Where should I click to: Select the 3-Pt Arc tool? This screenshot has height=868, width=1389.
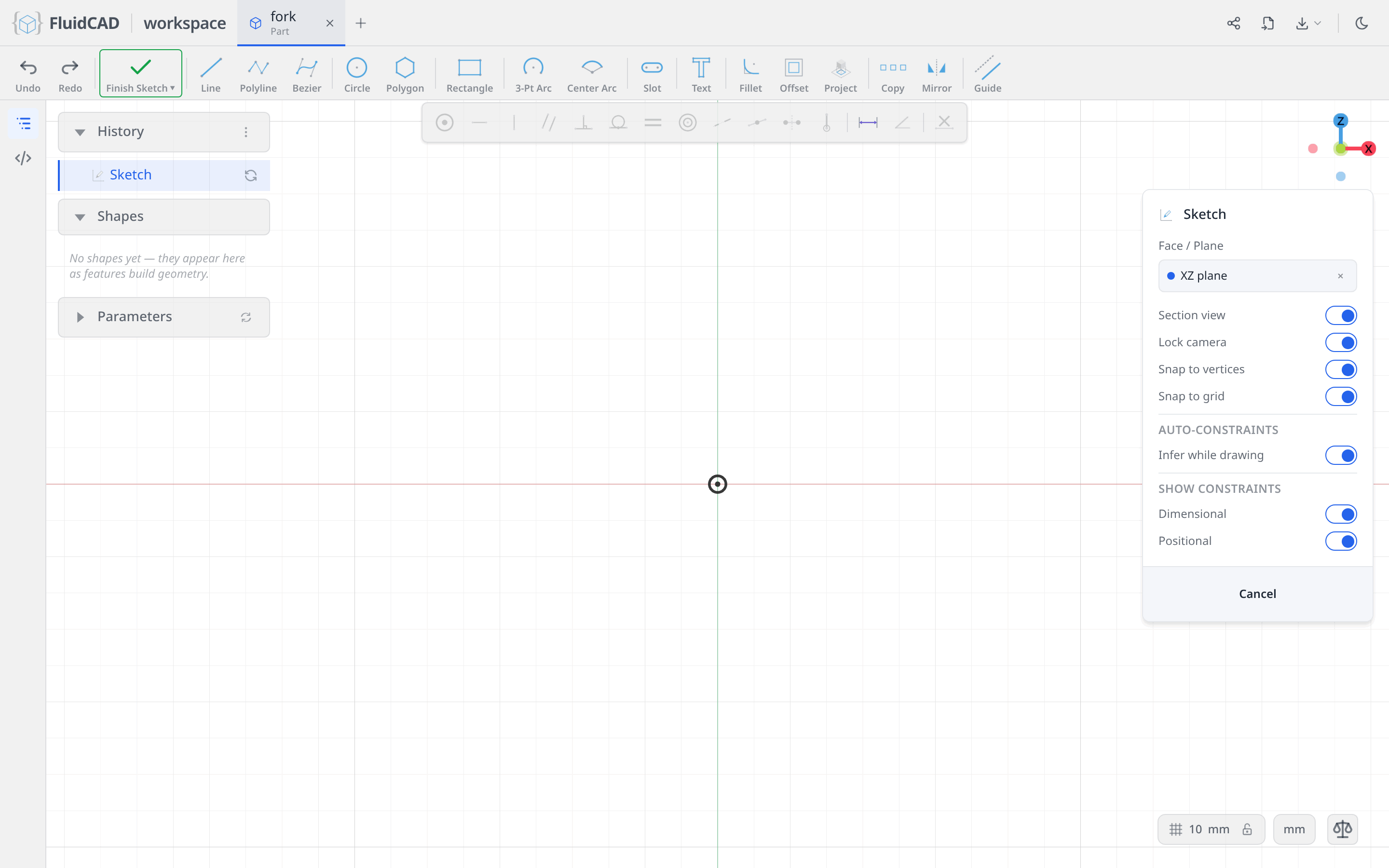click(x=533, y=75)
